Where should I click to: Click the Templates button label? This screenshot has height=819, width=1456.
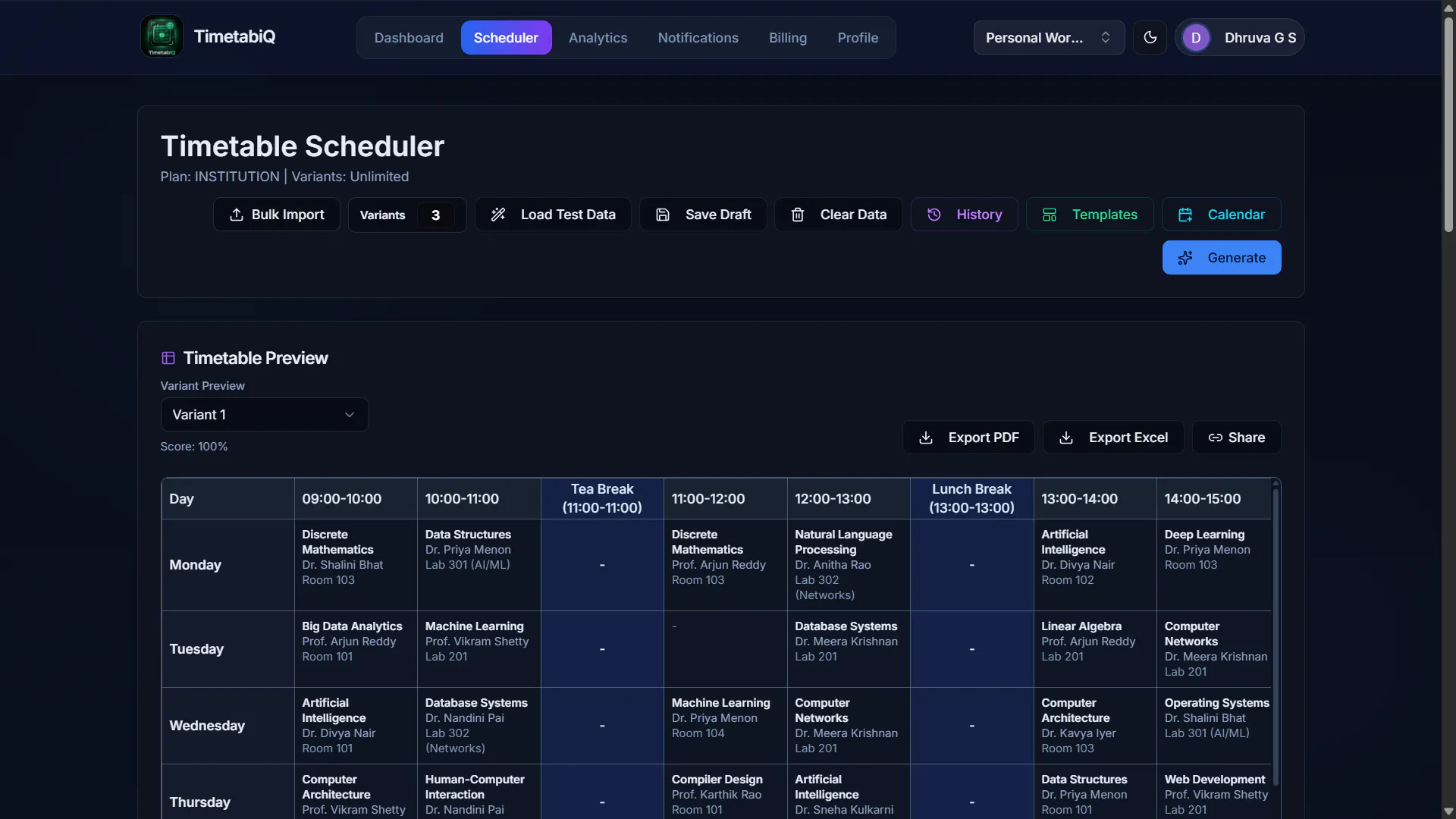(1104, 215)
